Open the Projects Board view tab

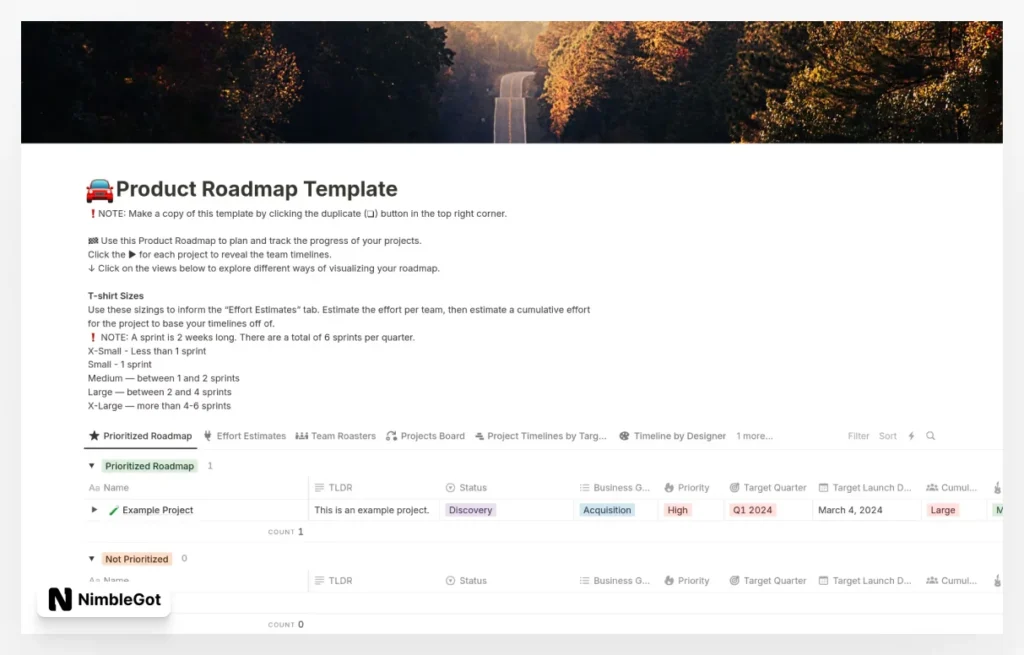click(425, 436)
